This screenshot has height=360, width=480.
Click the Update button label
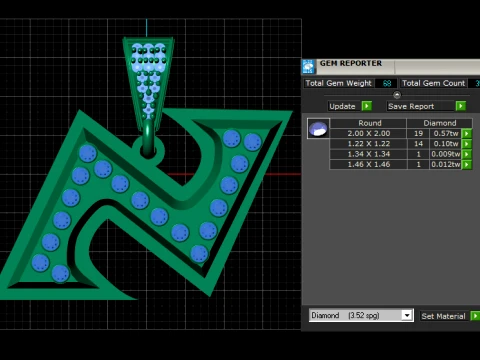(342, 106)
